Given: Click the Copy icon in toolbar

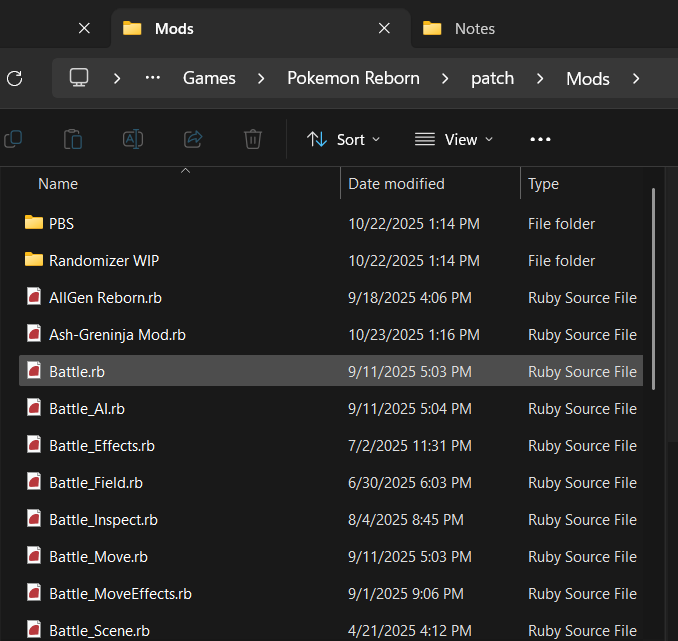Looking at the screenshot, I should click(13, 139).
